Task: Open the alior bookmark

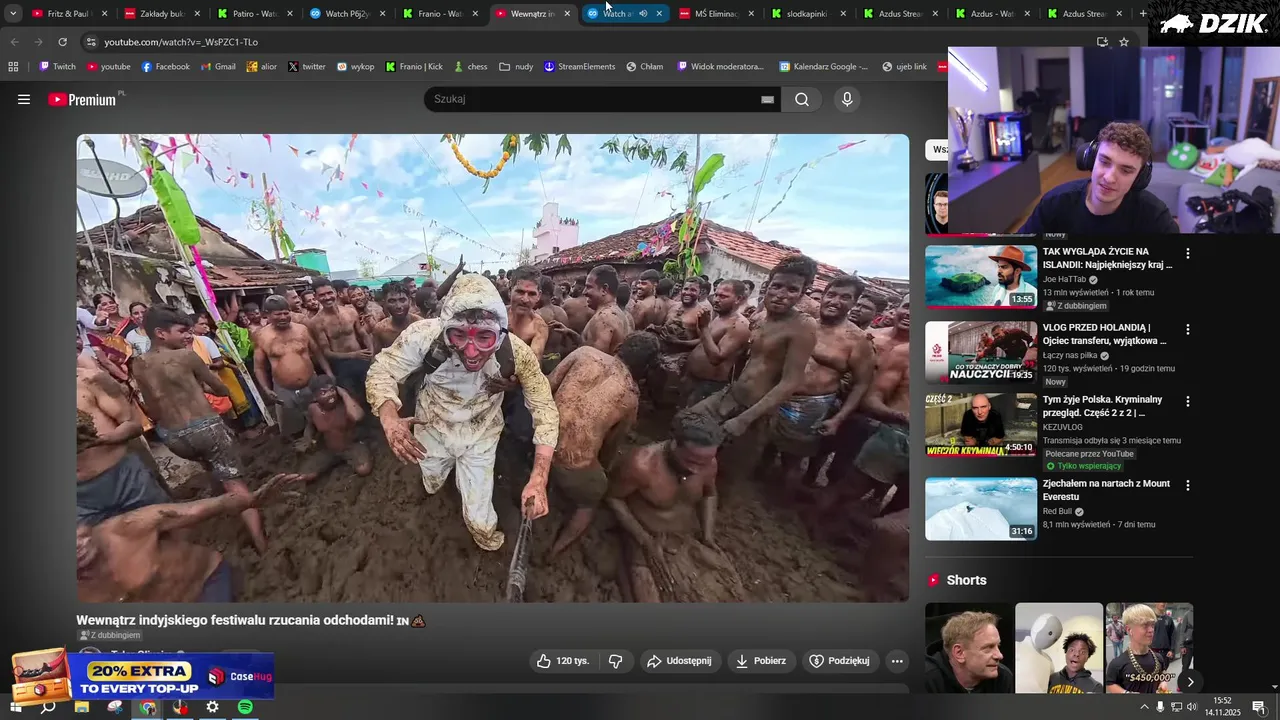Action: click(262, 67)
